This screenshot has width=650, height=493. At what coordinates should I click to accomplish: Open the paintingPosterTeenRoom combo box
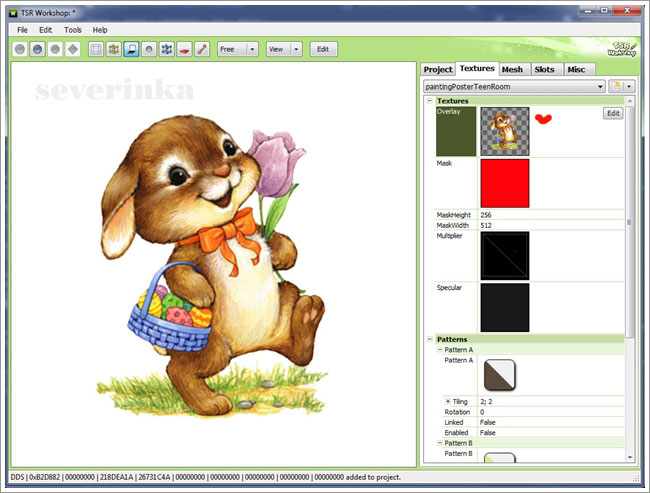(514, 87)
